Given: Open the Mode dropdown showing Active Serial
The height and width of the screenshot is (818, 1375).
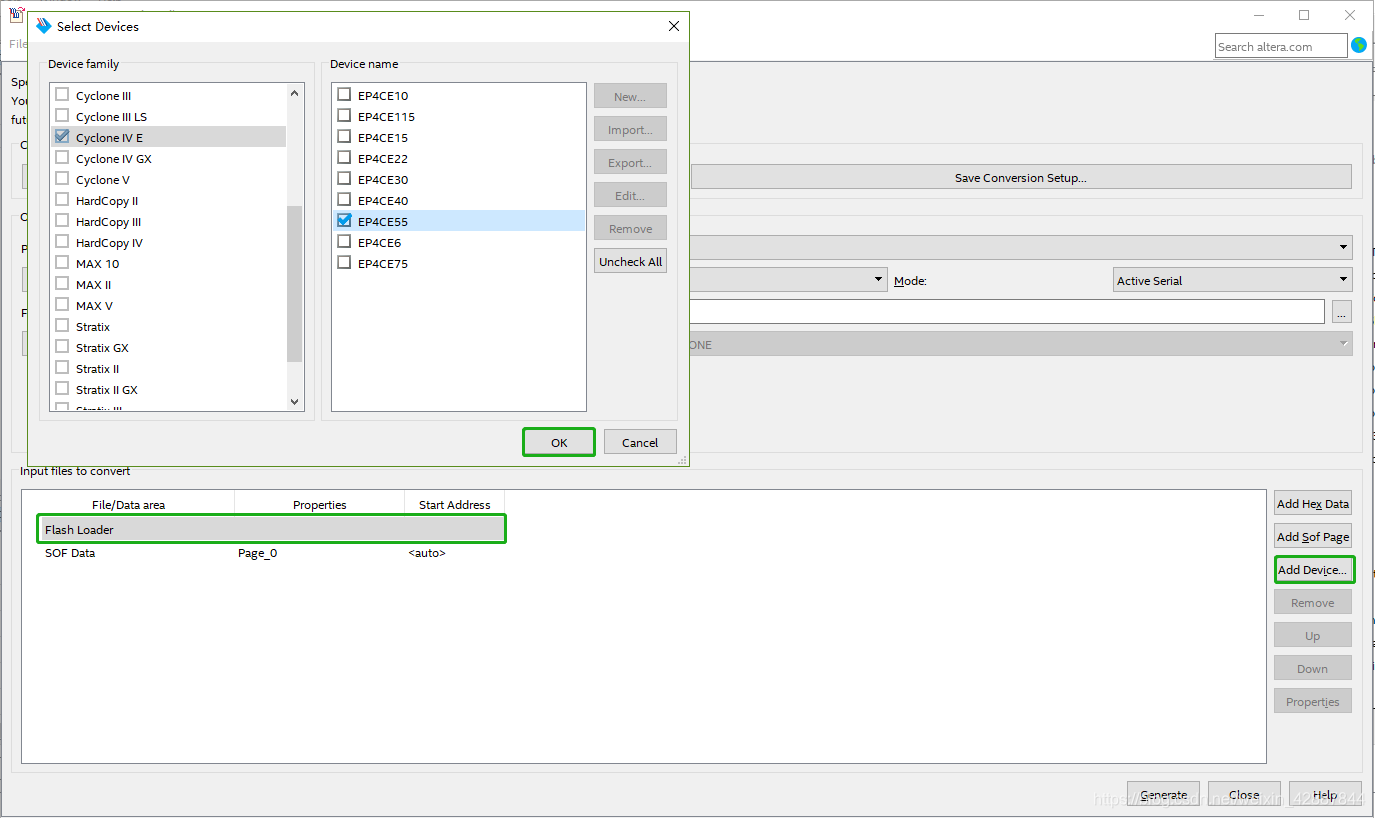Looking at the screenshot, I should pyautogui.click(x=1233, y=280).
